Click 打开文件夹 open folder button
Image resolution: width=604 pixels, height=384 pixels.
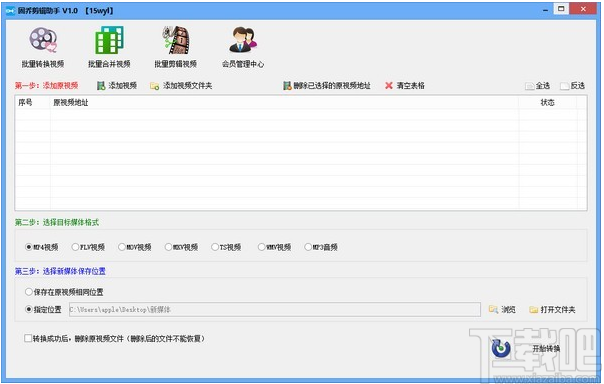(552, 310)
